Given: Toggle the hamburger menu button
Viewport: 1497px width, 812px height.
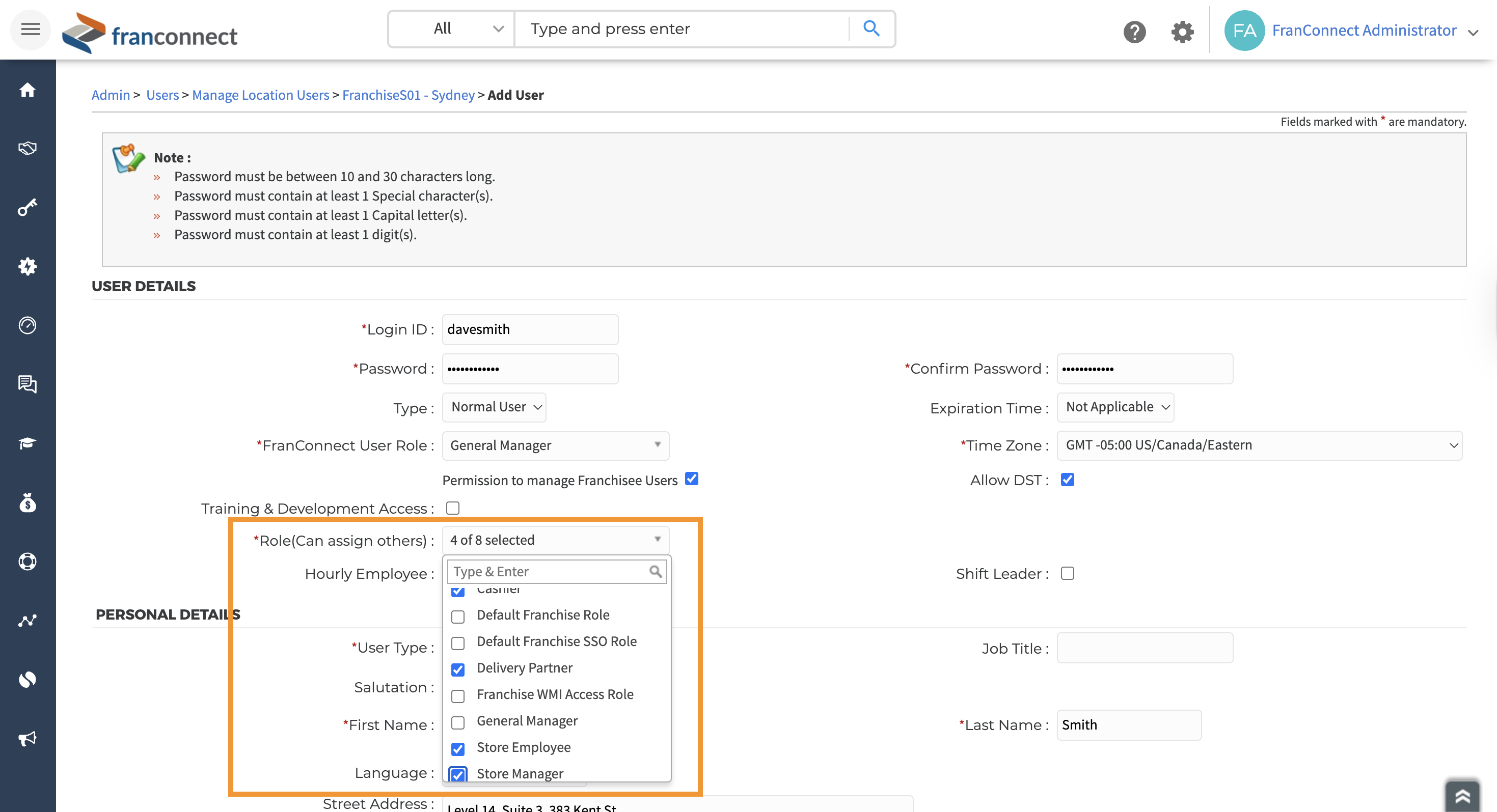Looking at the screenshot, I should coord(30,29).
